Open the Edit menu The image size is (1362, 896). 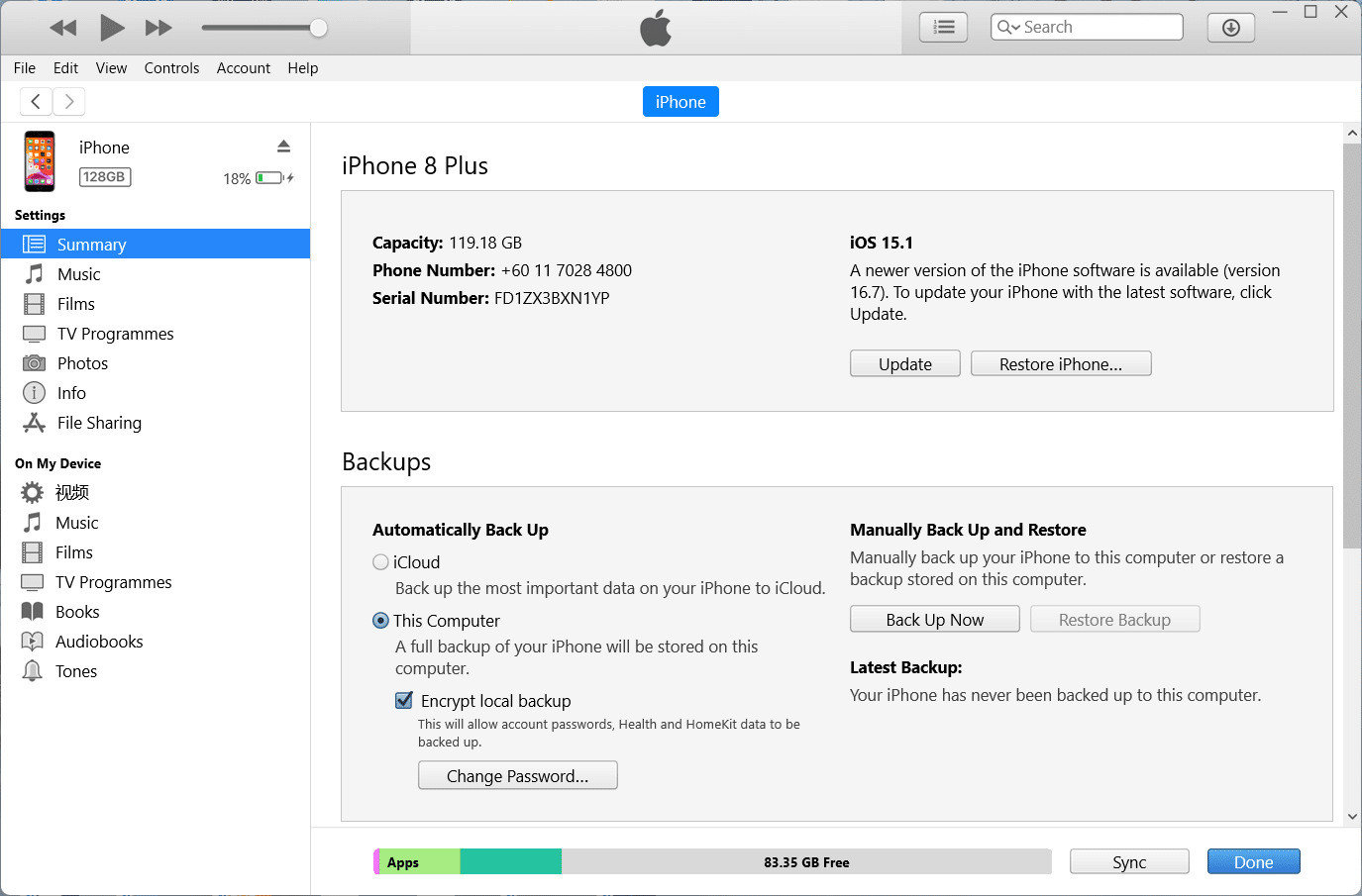65,68
